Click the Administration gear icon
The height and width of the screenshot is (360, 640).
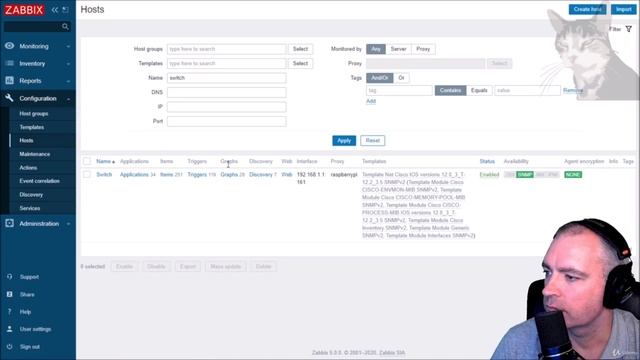pyautogui.click(x=9, y=223)
